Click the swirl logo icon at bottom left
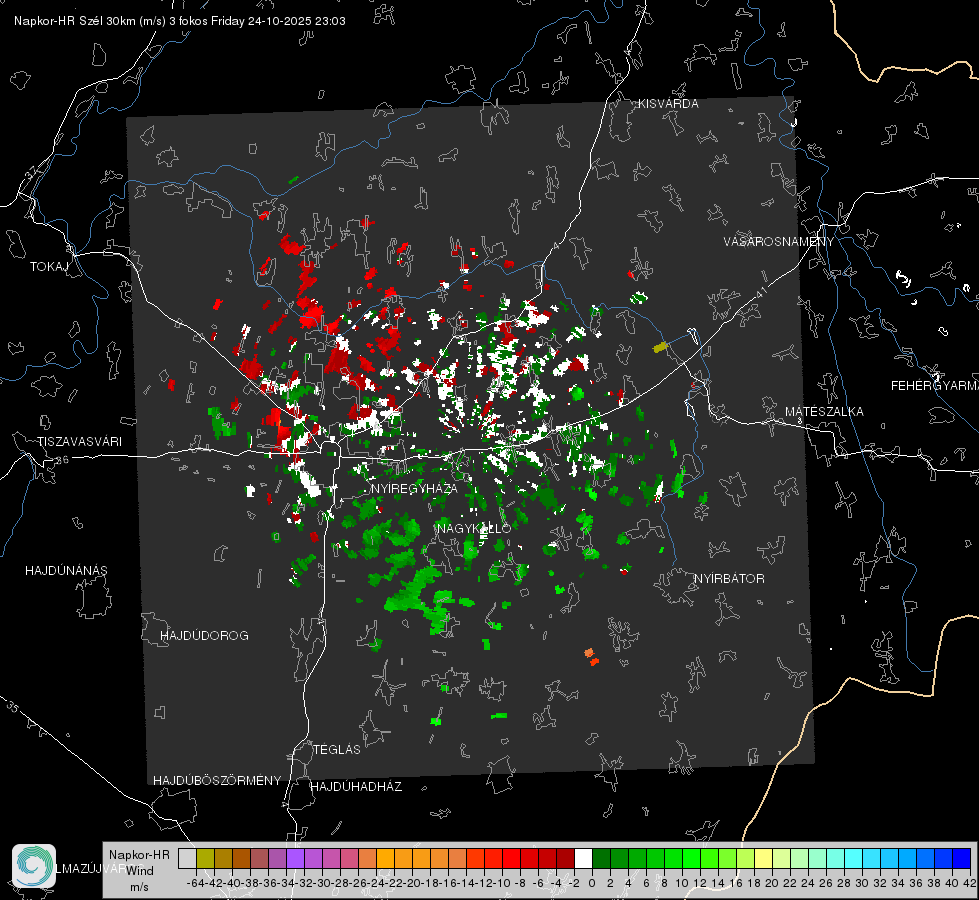The width and height of the screenshot is (979, 900). (34, 866)
